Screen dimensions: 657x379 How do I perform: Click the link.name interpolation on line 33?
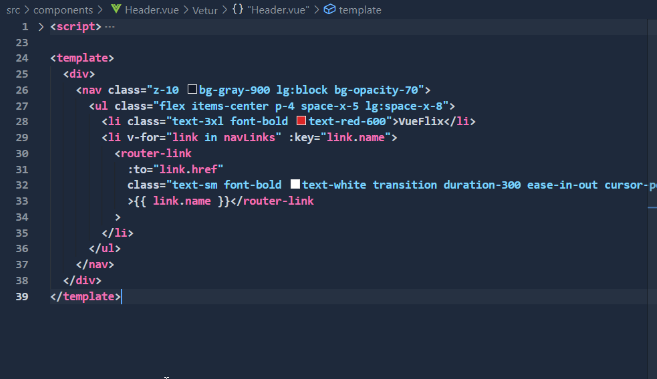(x=182, y=201)
